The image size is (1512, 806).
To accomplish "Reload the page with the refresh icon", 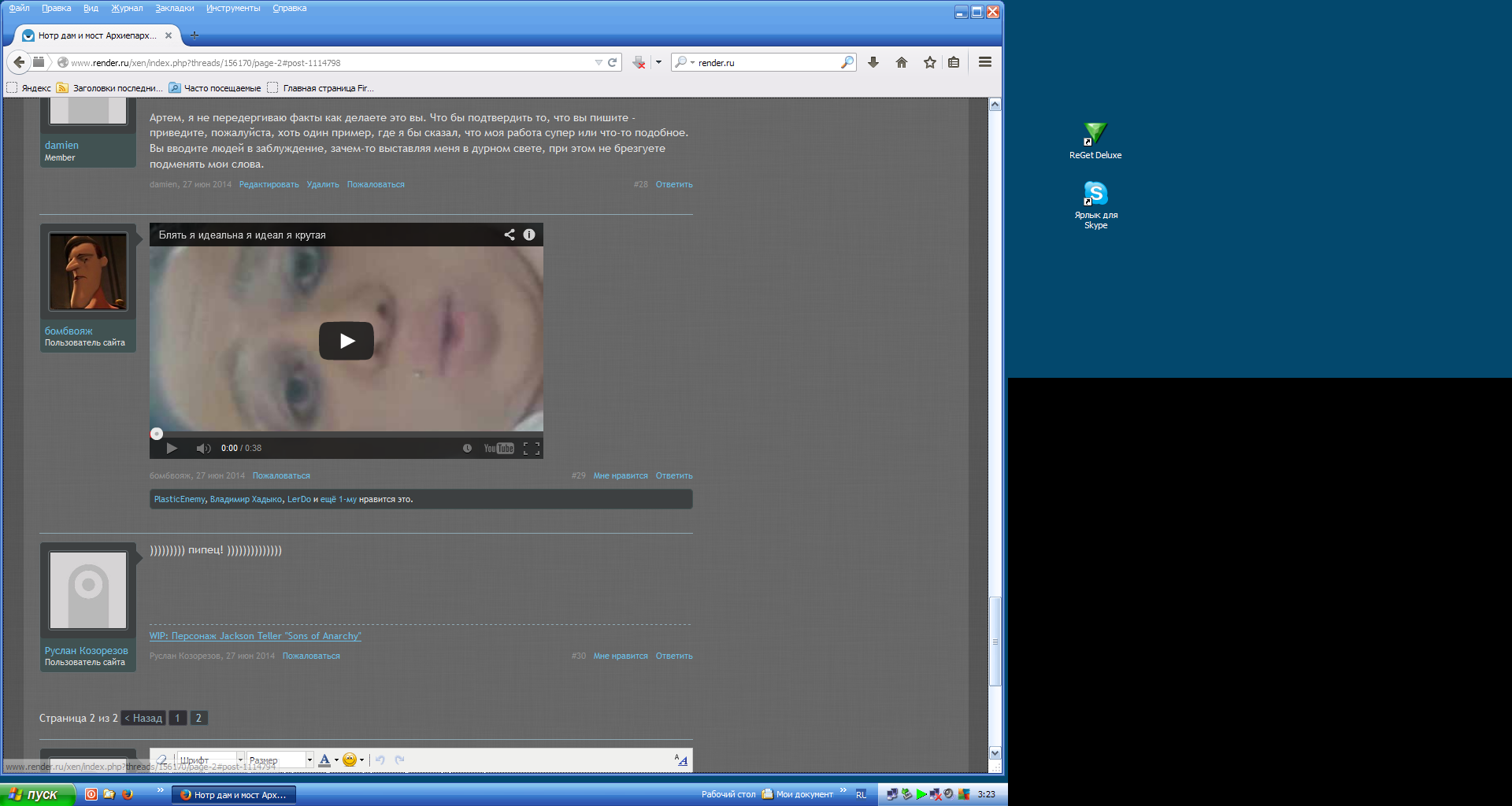I will point(612,62).
